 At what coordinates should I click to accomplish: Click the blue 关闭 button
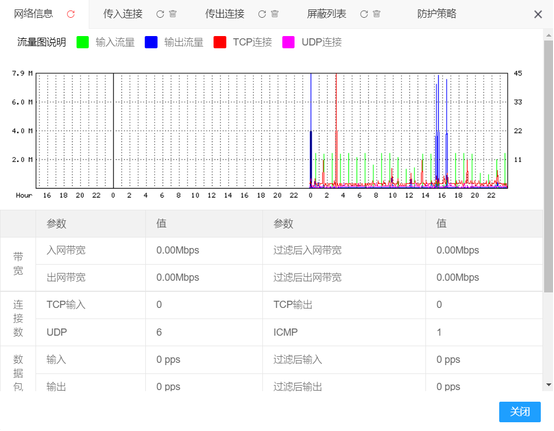520,412
